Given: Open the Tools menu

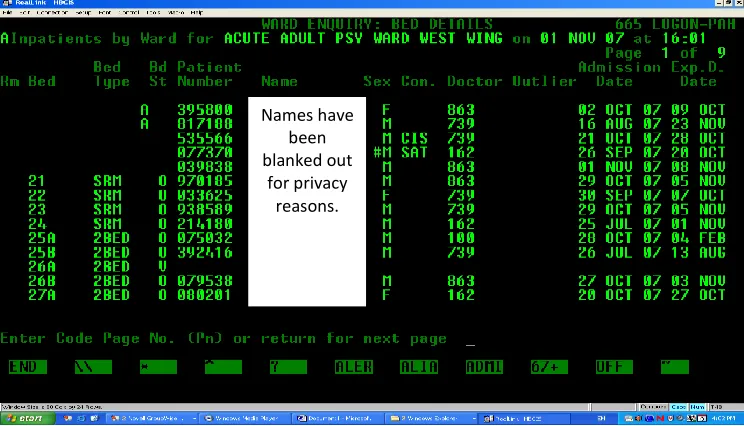Looking at the screenshot, I should [x=153, y=12].
